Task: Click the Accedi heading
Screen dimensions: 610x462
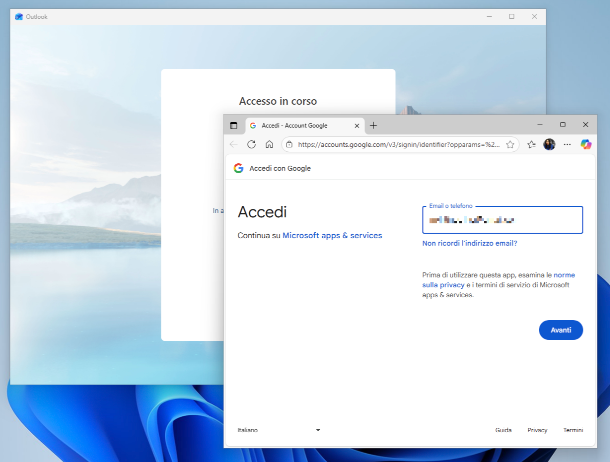Action: coord(262,212)
